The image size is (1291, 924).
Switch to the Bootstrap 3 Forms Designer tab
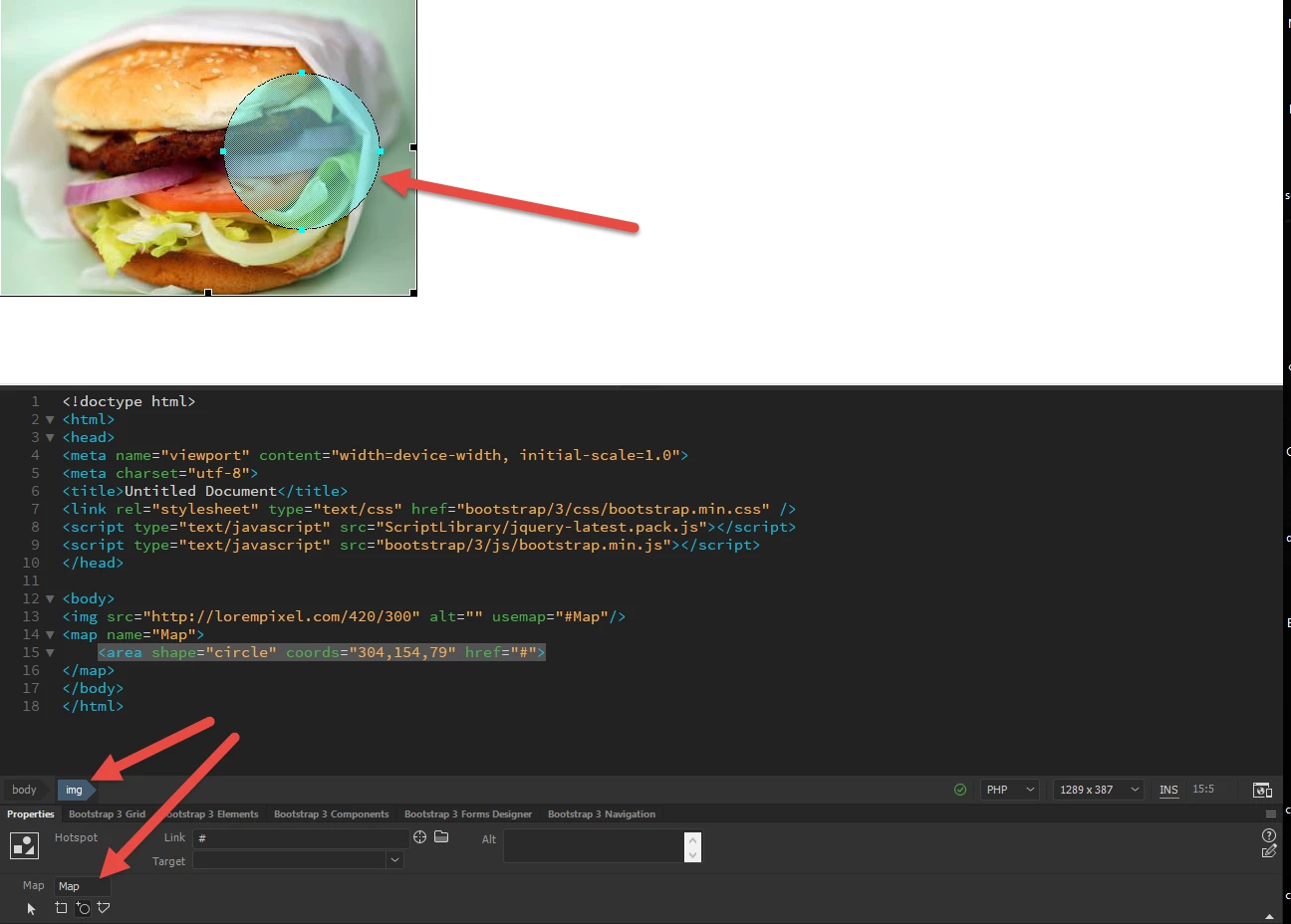(468, 814)
